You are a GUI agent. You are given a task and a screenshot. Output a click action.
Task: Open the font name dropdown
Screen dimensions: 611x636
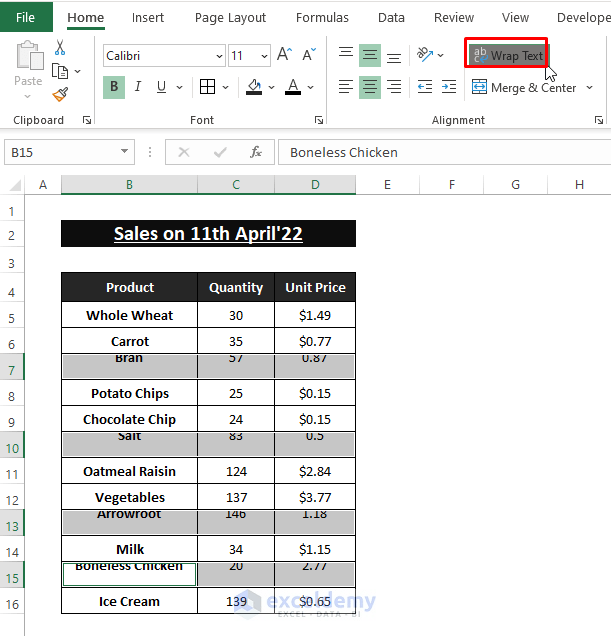coord(219,56)
